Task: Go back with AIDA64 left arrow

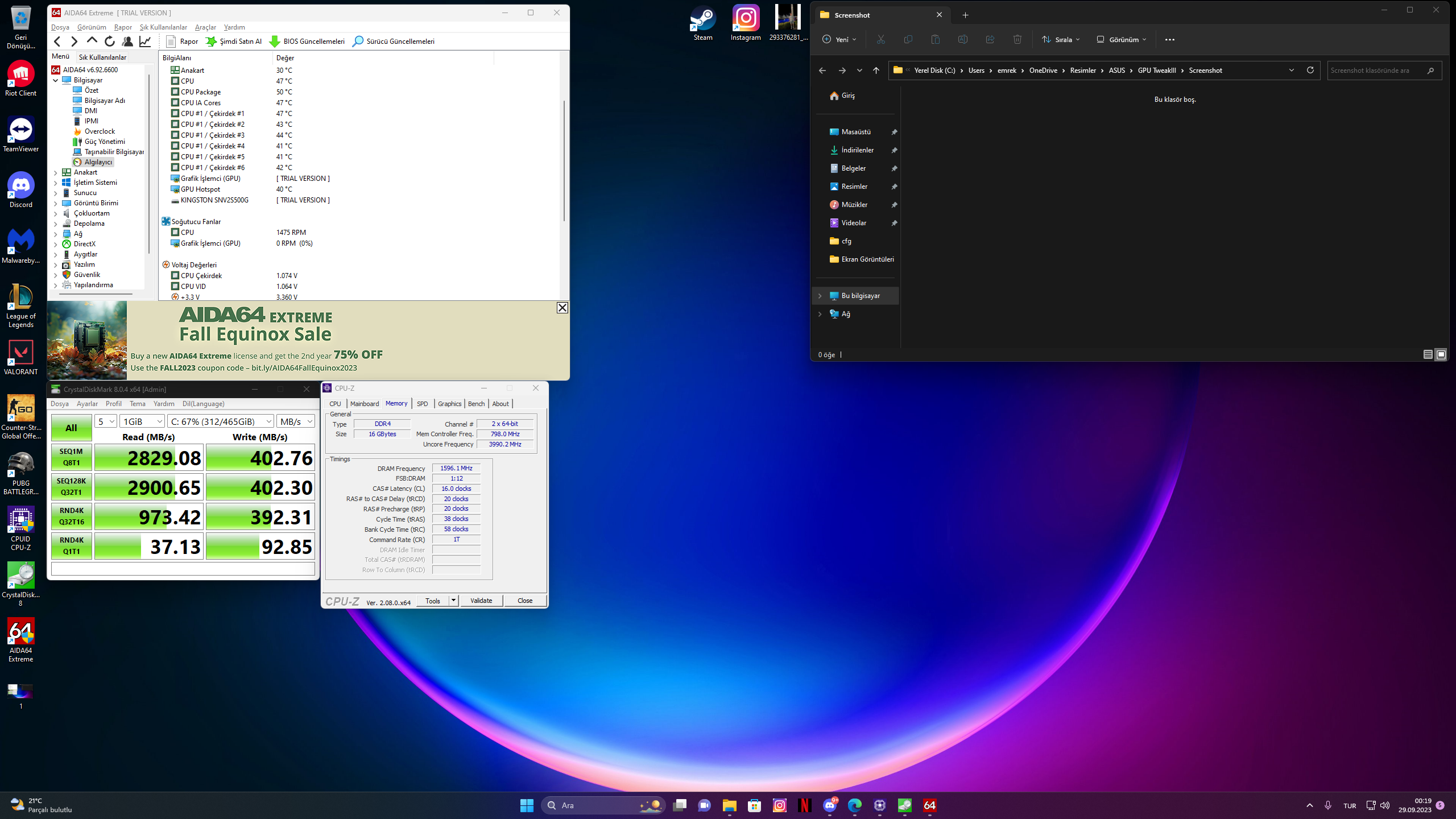Action: [57, 41]
